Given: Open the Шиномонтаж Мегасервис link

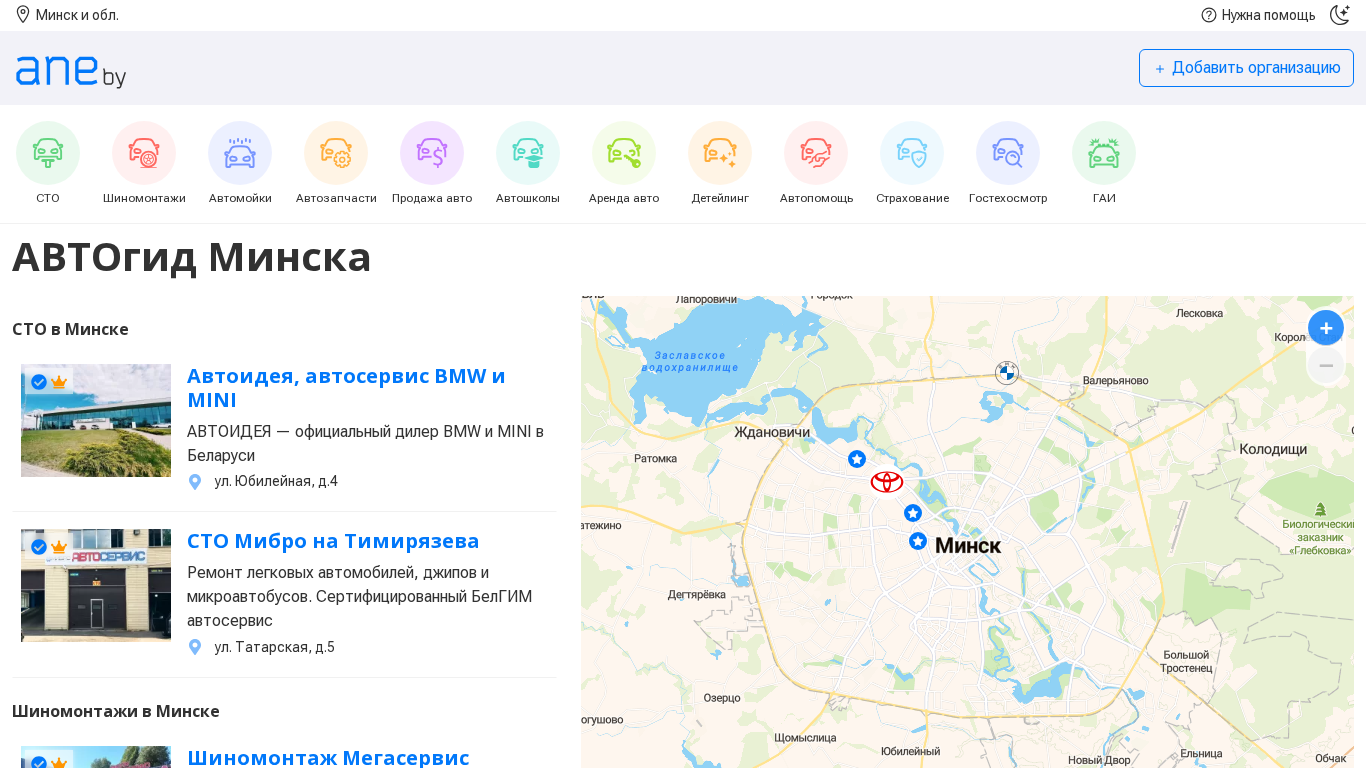Looking at the screenshot, I should 328,757.
